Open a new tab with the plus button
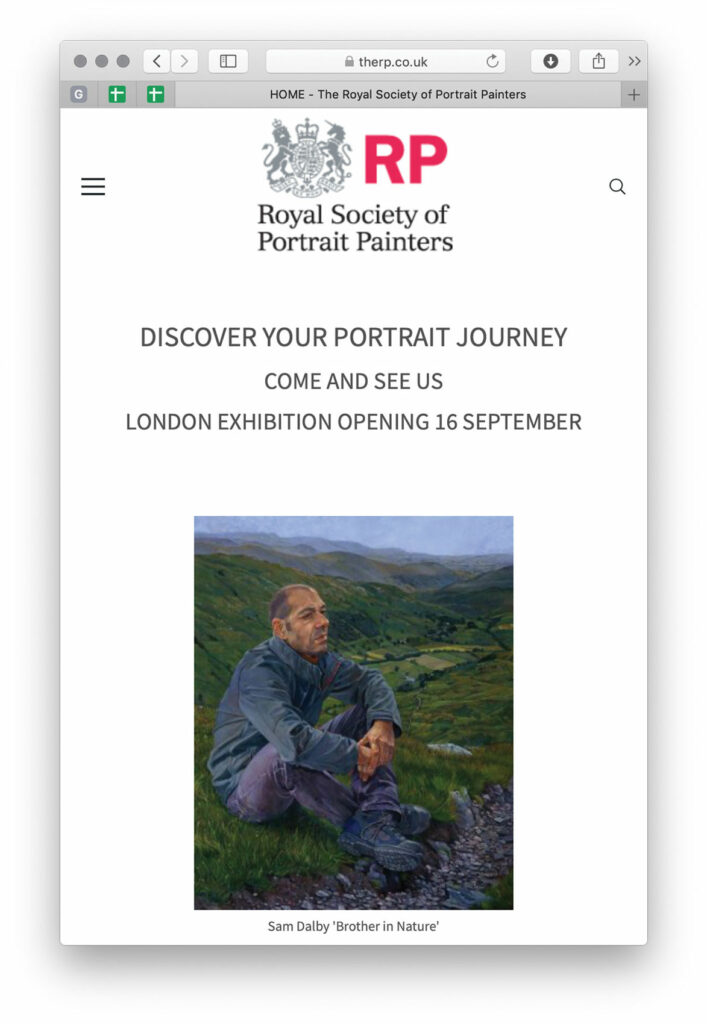Image resolution: width=707 pixels, height=1024 pixels. [633, 95]
